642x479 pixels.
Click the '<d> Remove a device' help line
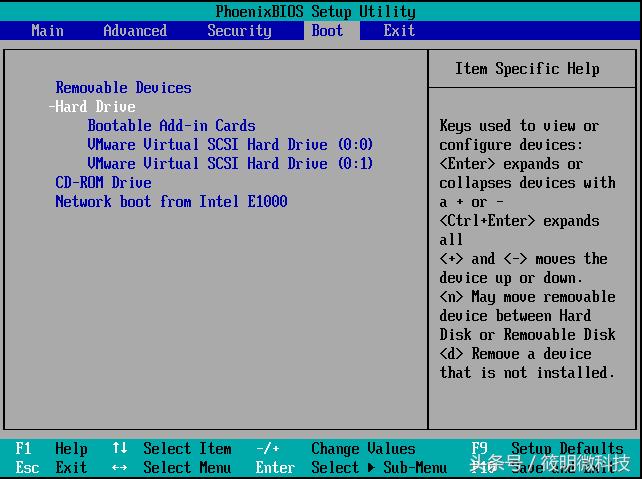coord(515,353)
